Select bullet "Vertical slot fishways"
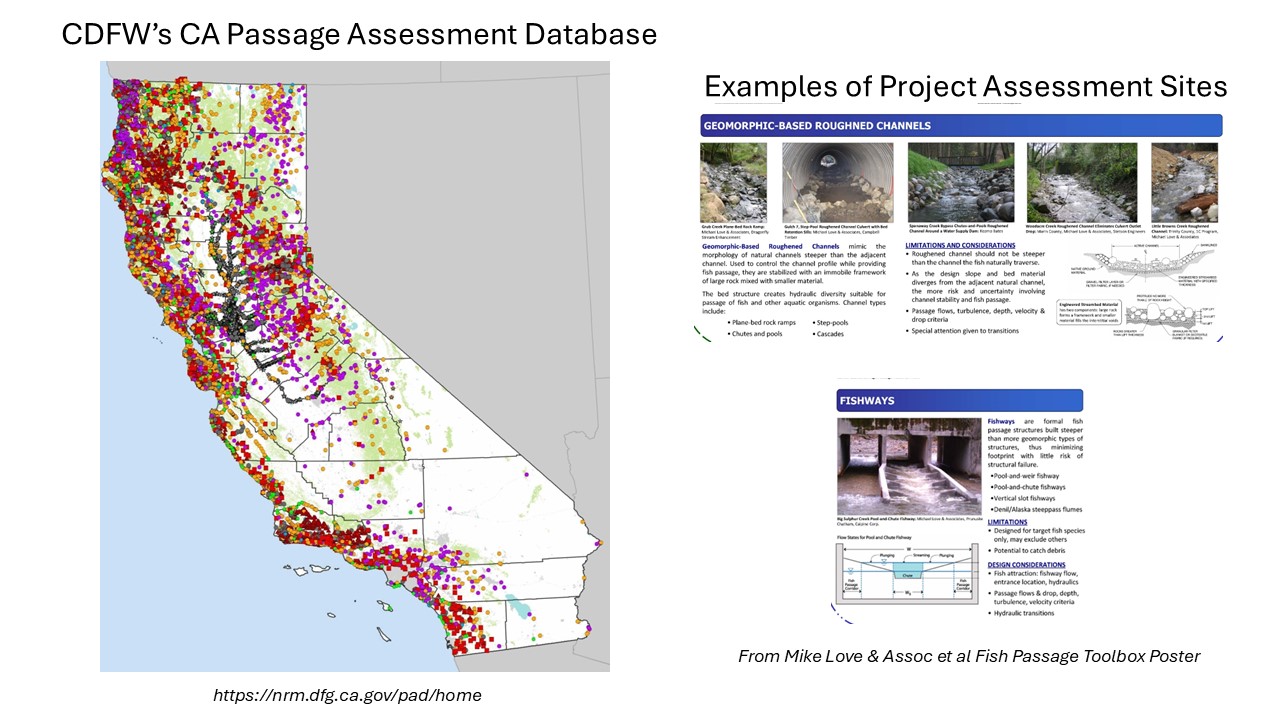 pyautogui.click(x=1024, y=499)
